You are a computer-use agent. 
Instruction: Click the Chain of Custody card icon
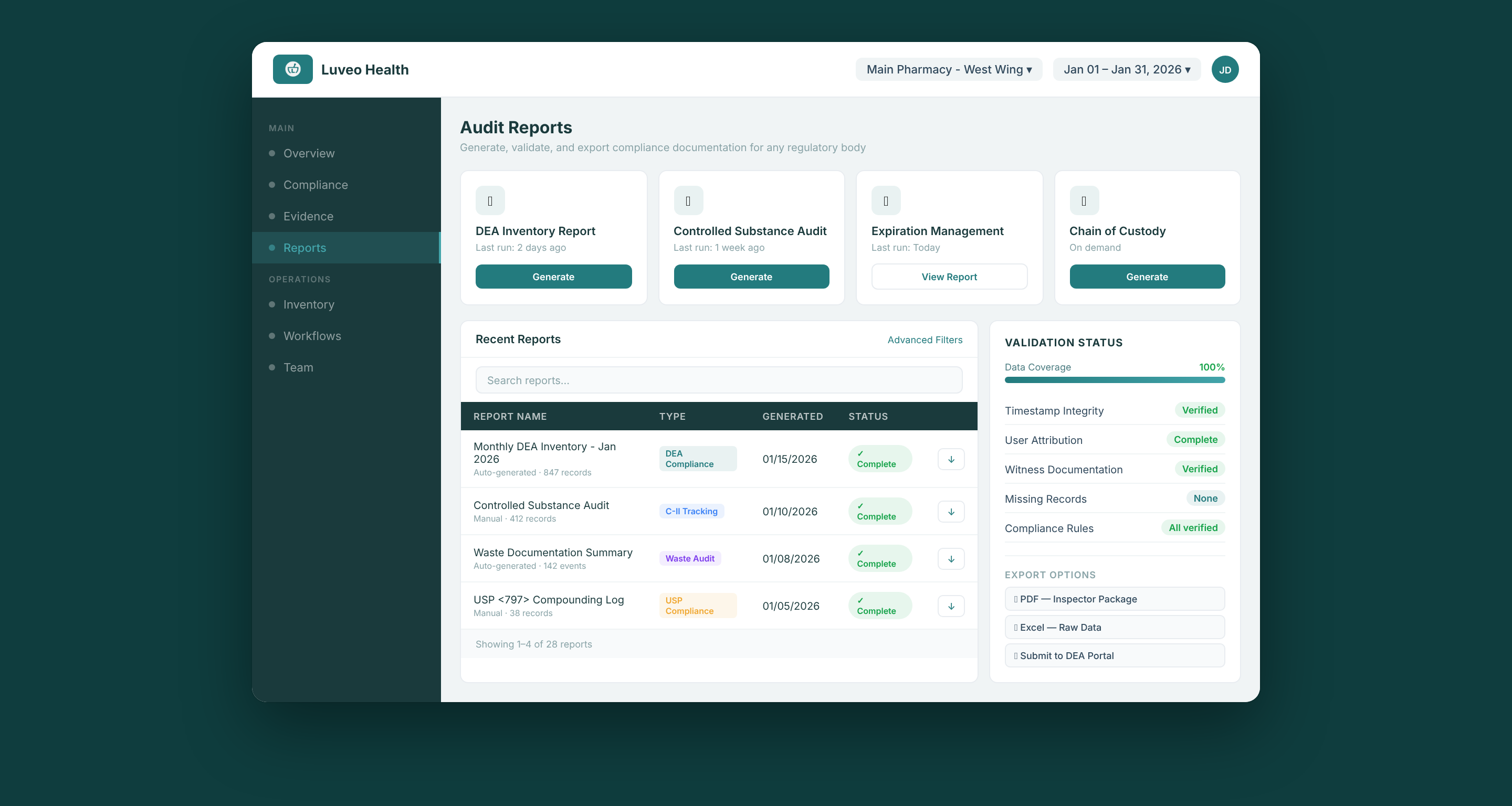pos(1084,201)
